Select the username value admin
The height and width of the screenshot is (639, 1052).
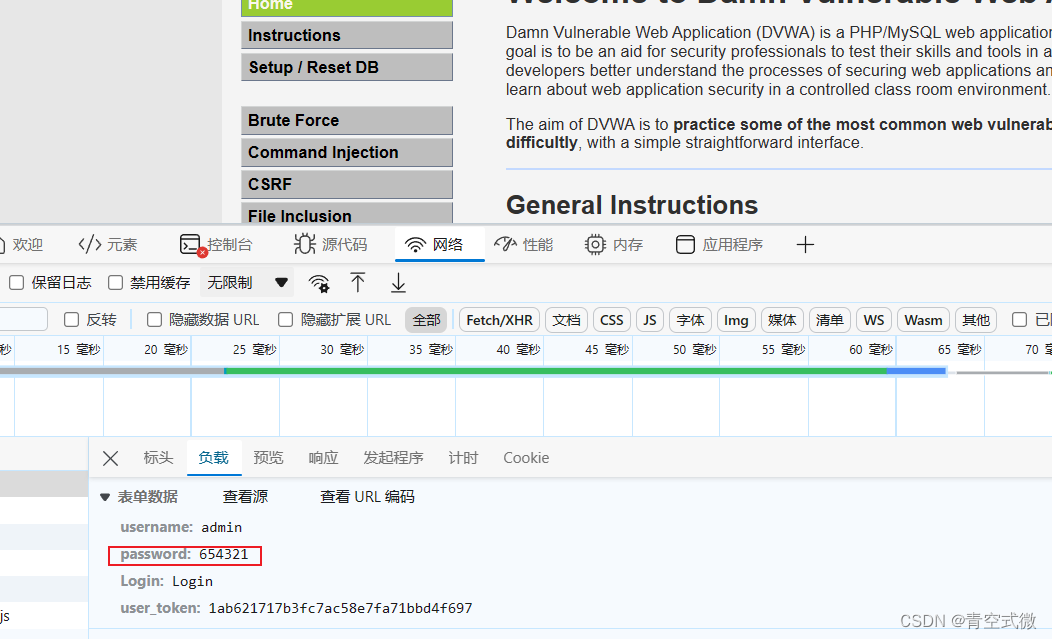click(221, 528)
